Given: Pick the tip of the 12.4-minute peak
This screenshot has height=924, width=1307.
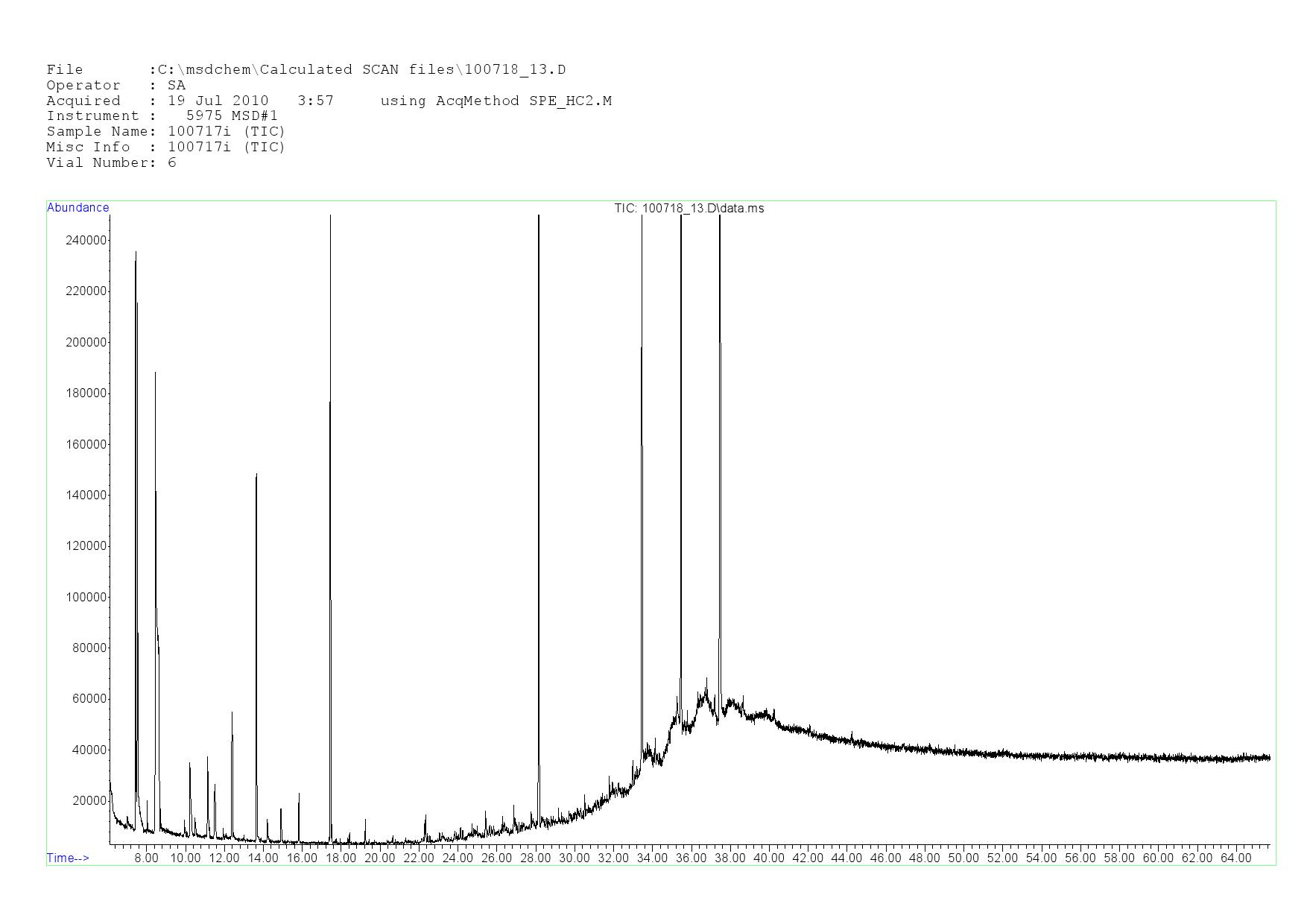Looking at the screenshot, I should [x=232, y=712].
